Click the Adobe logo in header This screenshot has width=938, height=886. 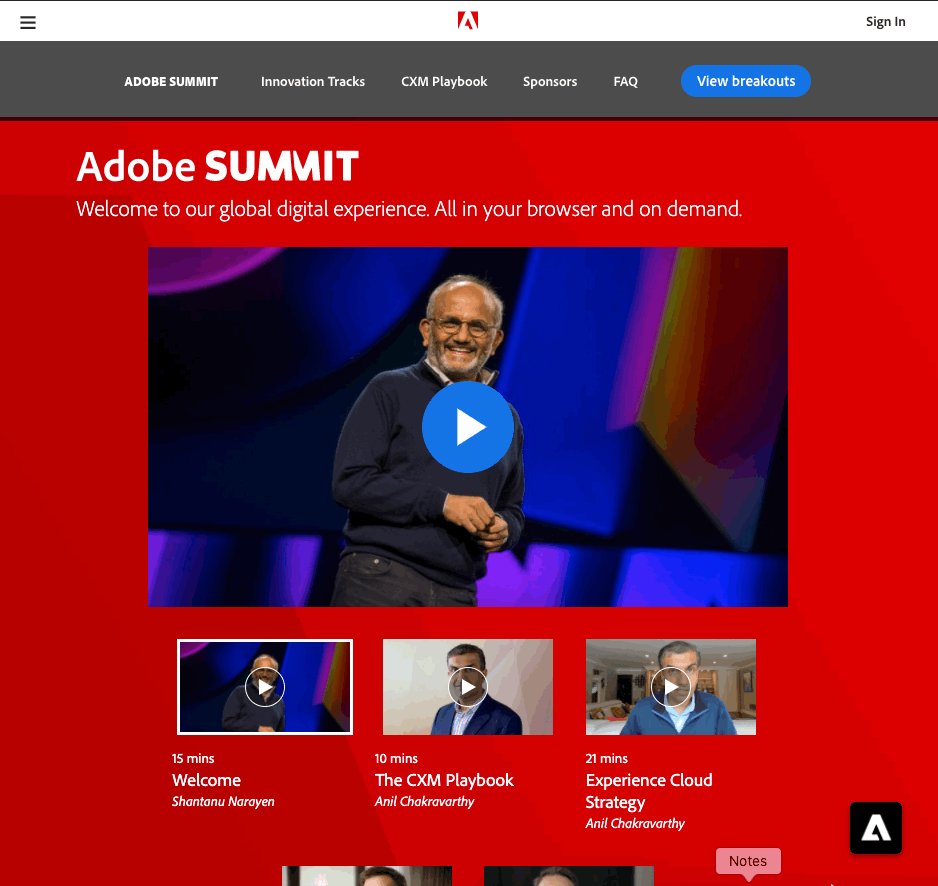[468, 20]
